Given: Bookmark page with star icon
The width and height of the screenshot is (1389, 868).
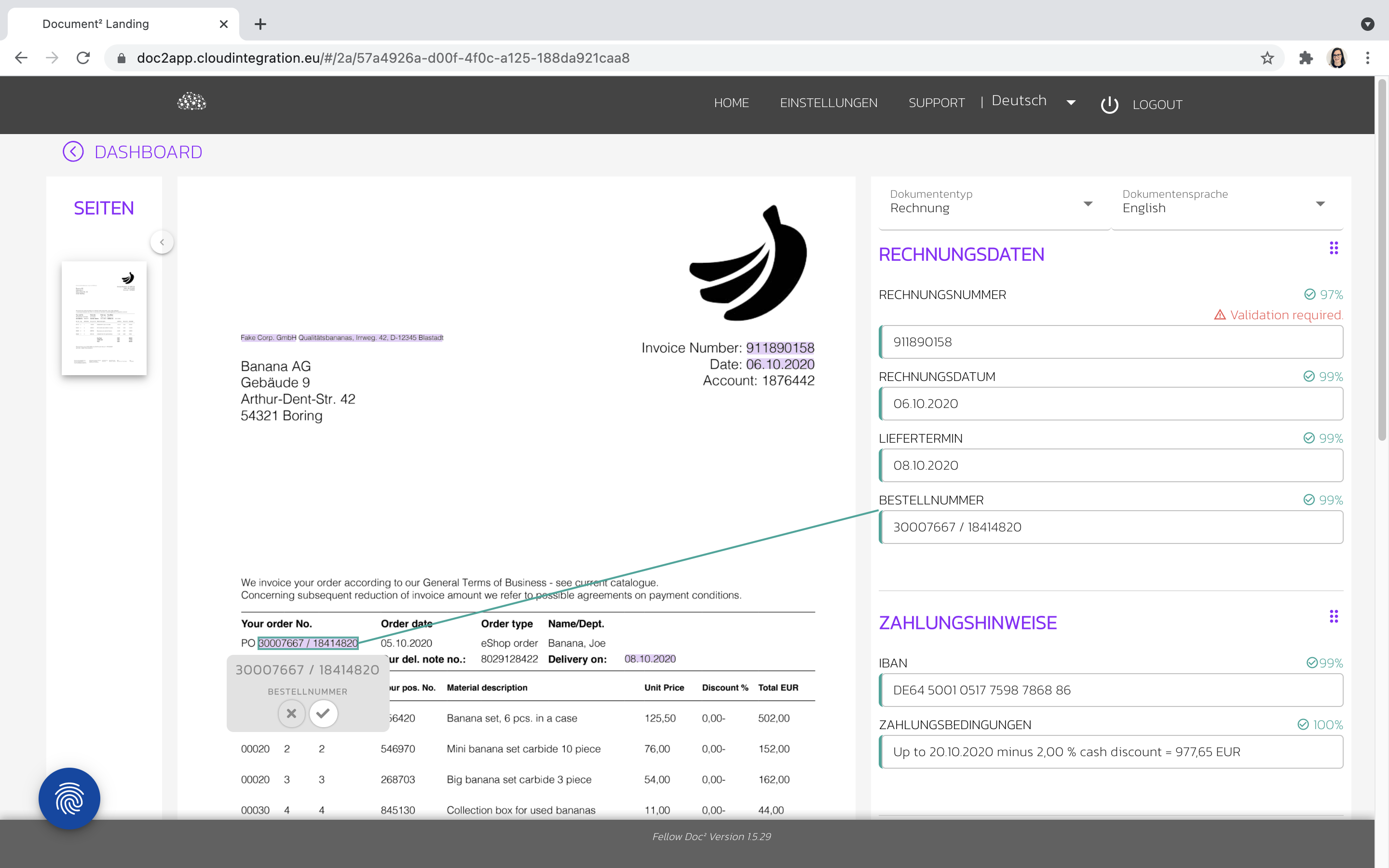Looking at the screenshot, I should (x=1267, y=58).
